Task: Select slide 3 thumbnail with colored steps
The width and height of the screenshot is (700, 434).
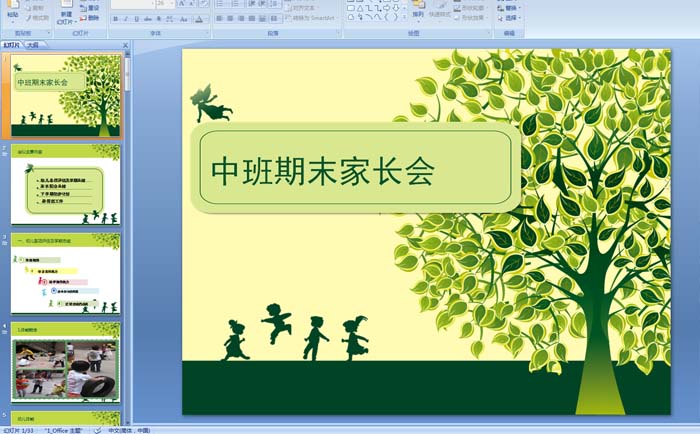Action: (x=66, y=273)
